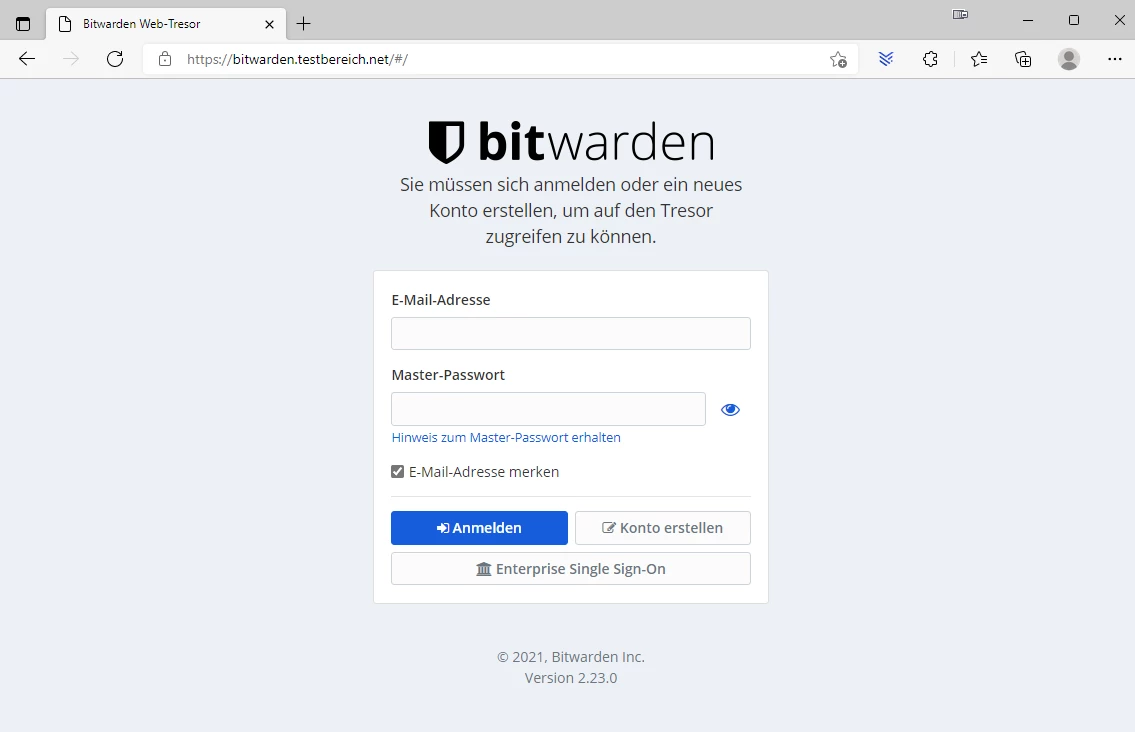Focus the Master-Passwort input field
The width and height of the screenshot is (1135, 732).
pyautogui.click(x=548, y=409)
